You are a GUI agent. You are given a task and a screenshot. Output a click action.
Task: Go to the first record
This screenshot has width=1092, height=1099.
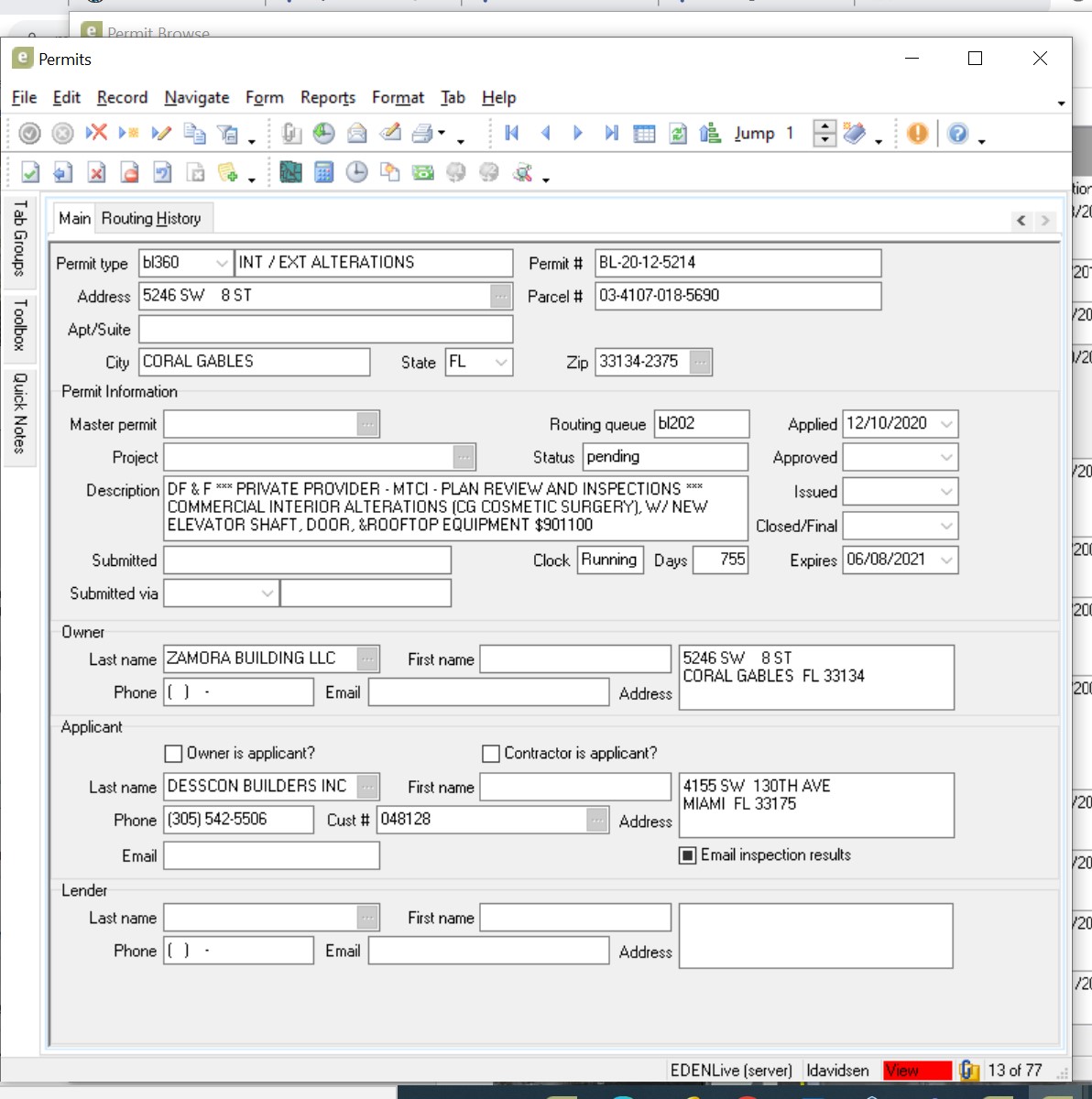(x=512, y=134)
